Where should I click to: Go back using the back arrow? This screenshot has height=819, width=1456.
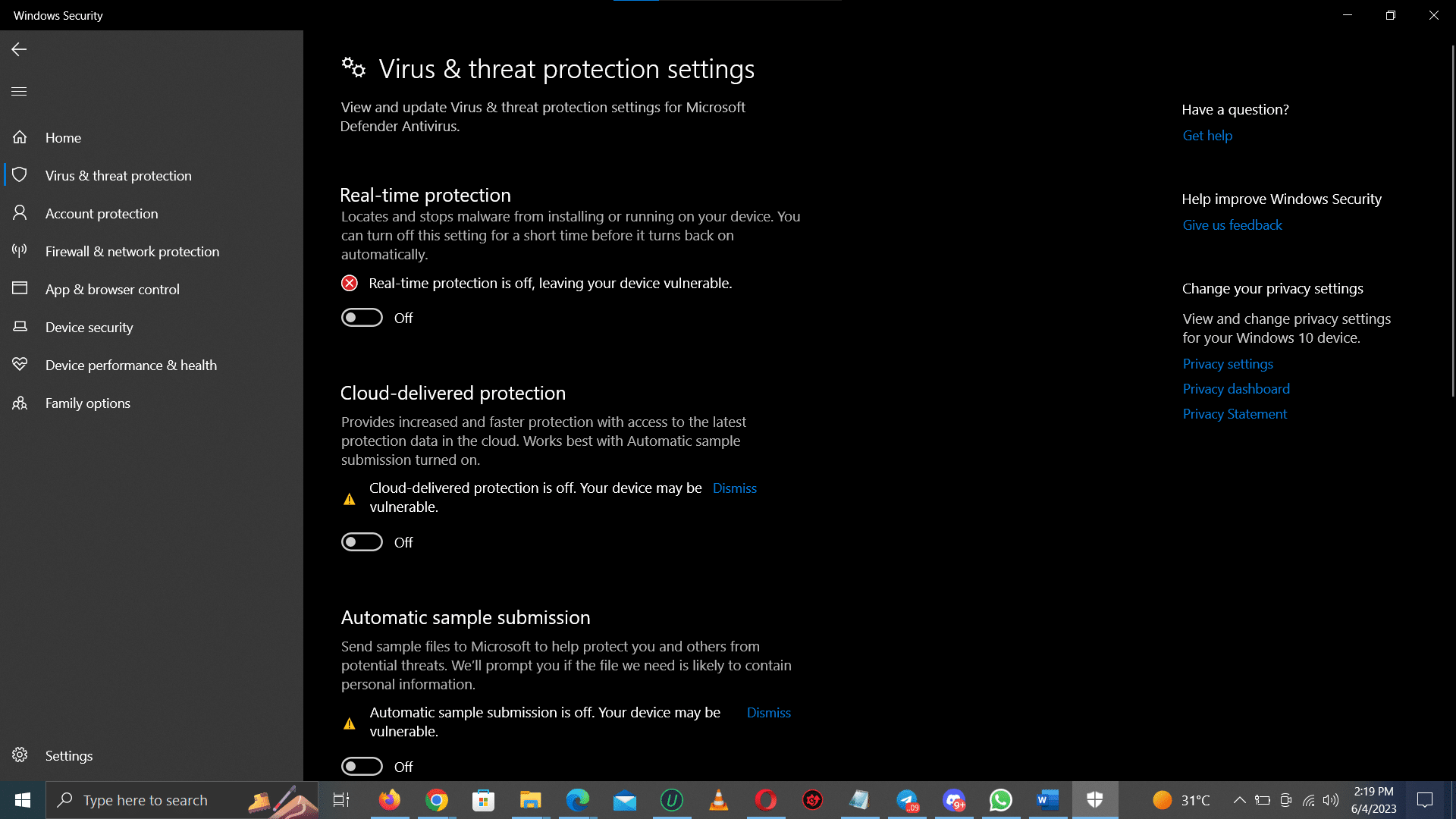tap(19, 49)
